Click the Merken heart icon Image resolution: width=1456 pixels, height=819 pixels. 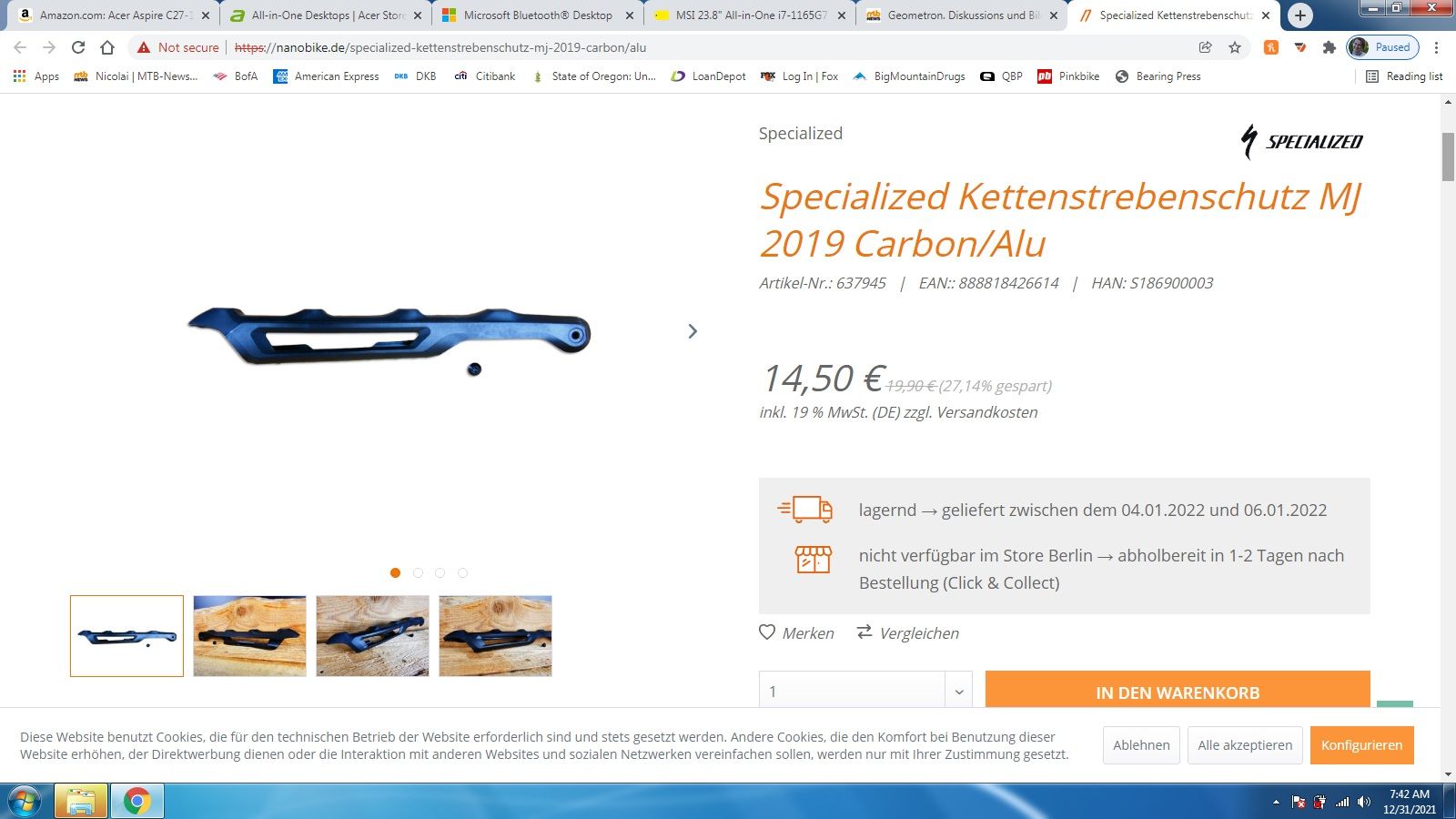click(x=767, y=632)
